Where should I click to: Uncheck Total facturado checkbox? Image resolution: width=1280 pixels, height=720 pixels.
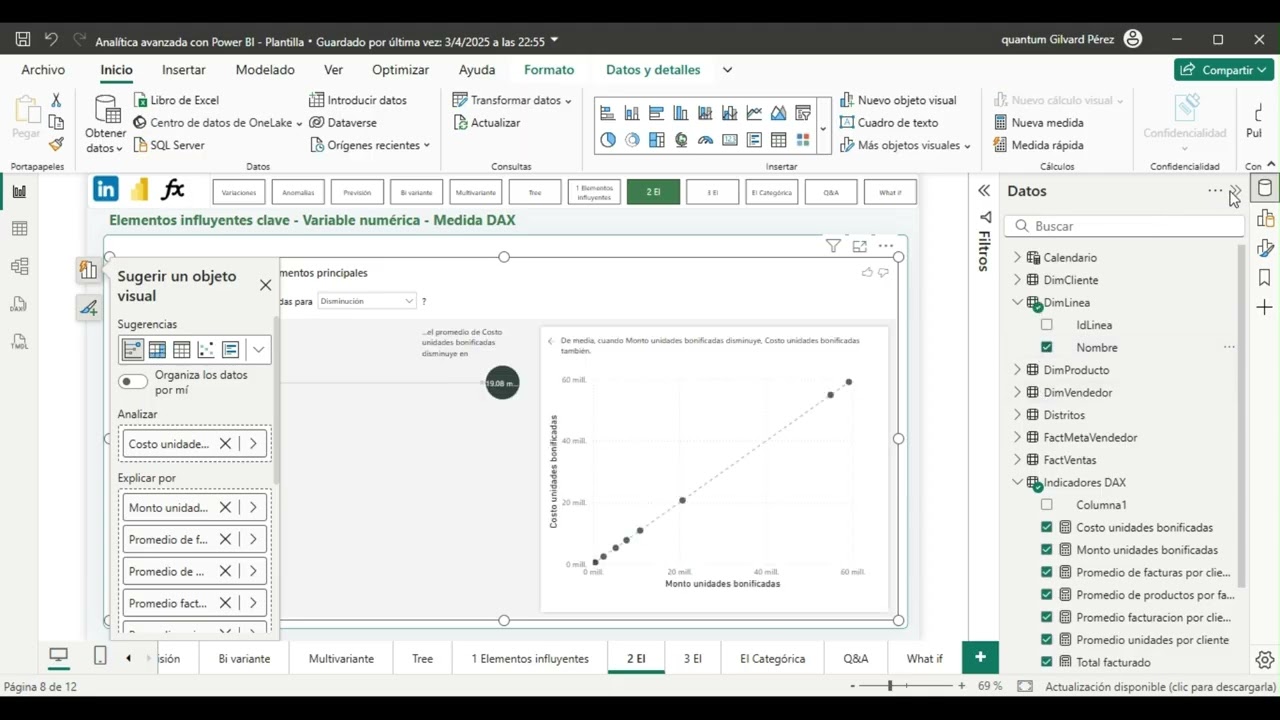(x=1047, y=662)
